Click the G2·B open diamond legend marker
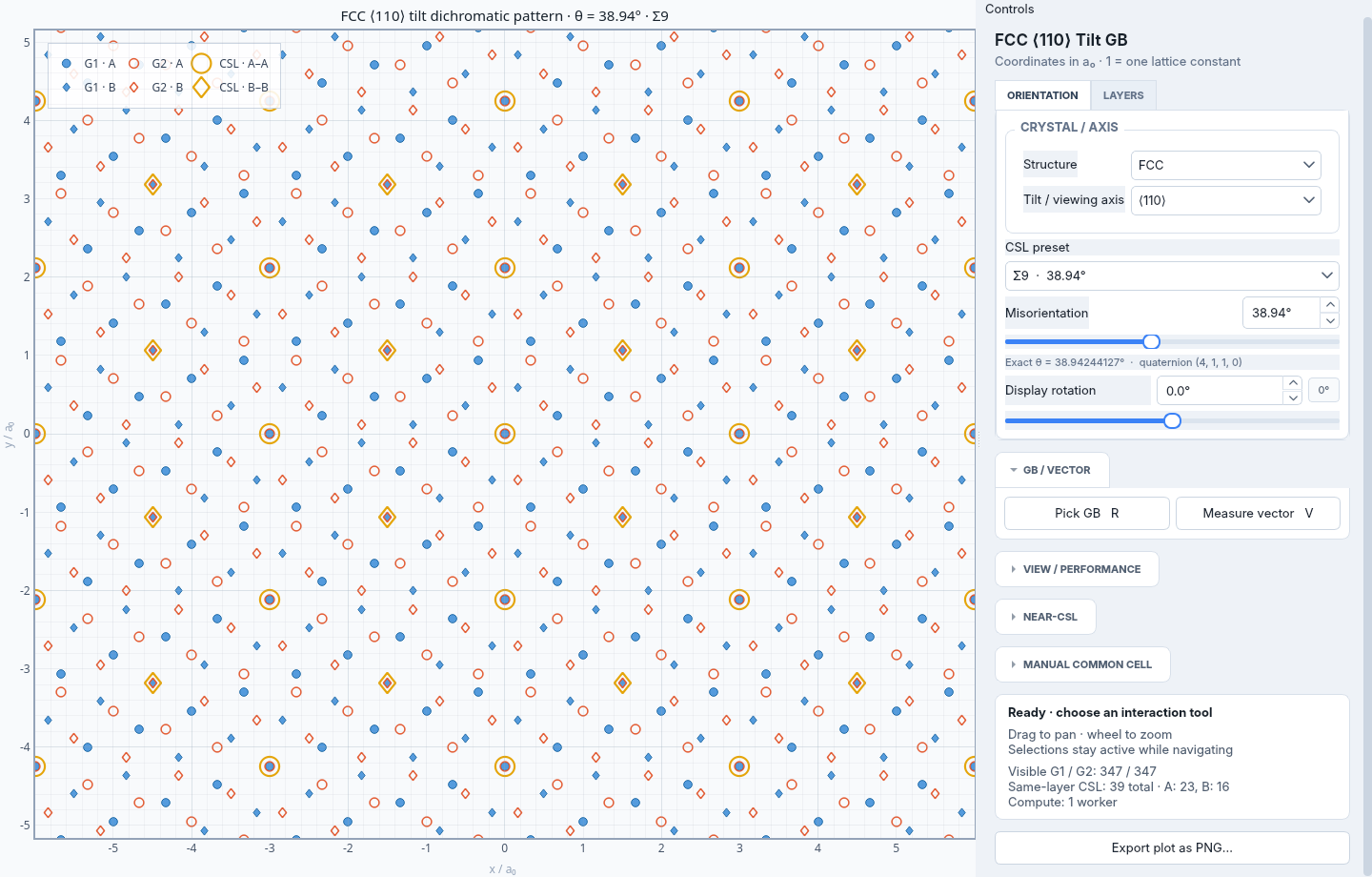1372x877 pixels. [134, 87]
